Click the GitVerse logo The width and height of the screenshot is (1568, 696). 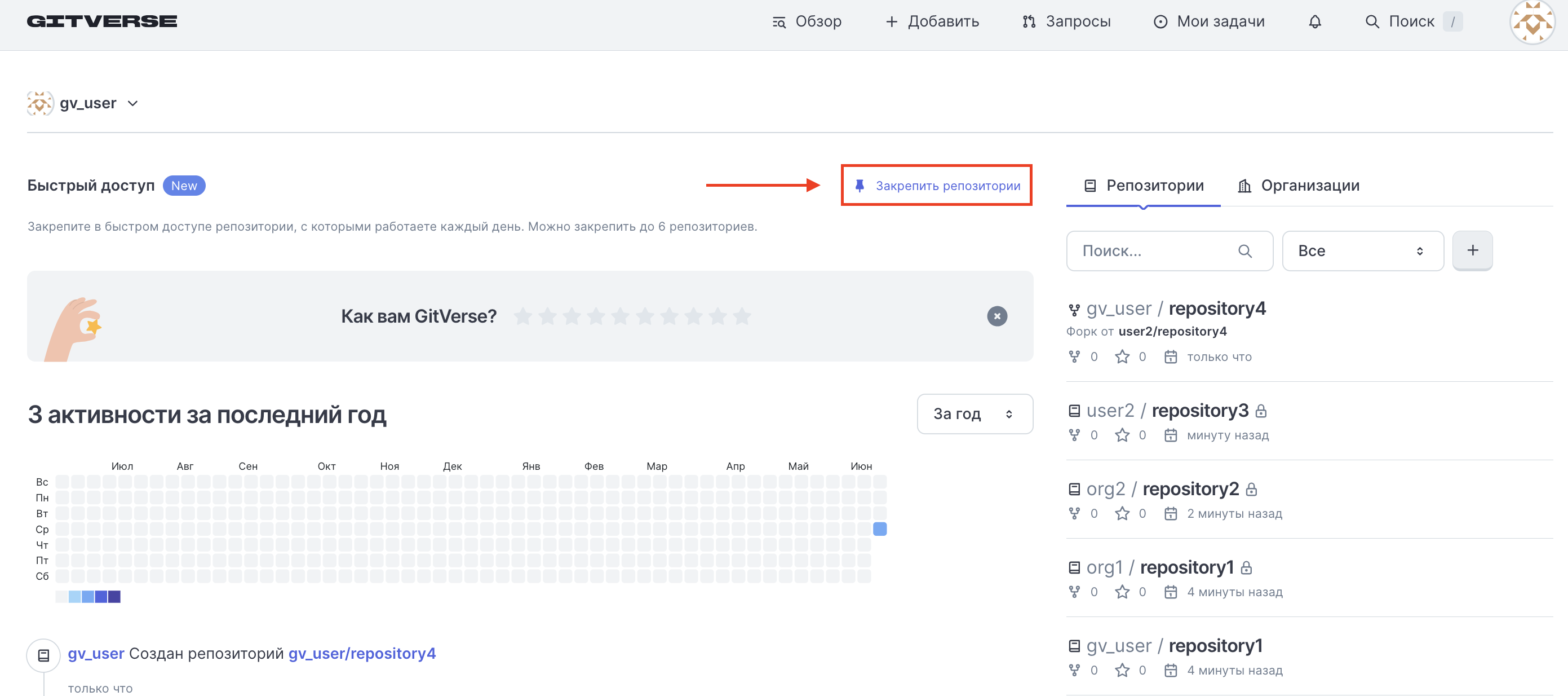pos(101,21)
